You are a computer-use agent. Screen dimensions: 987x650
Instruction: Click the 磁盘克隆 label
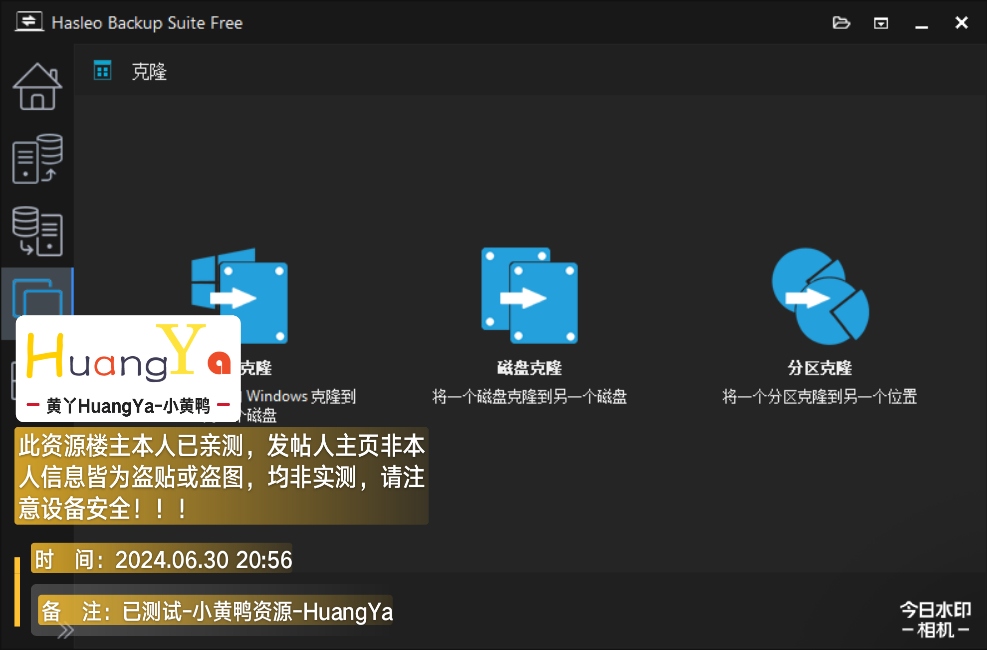(x=529, y=368)
